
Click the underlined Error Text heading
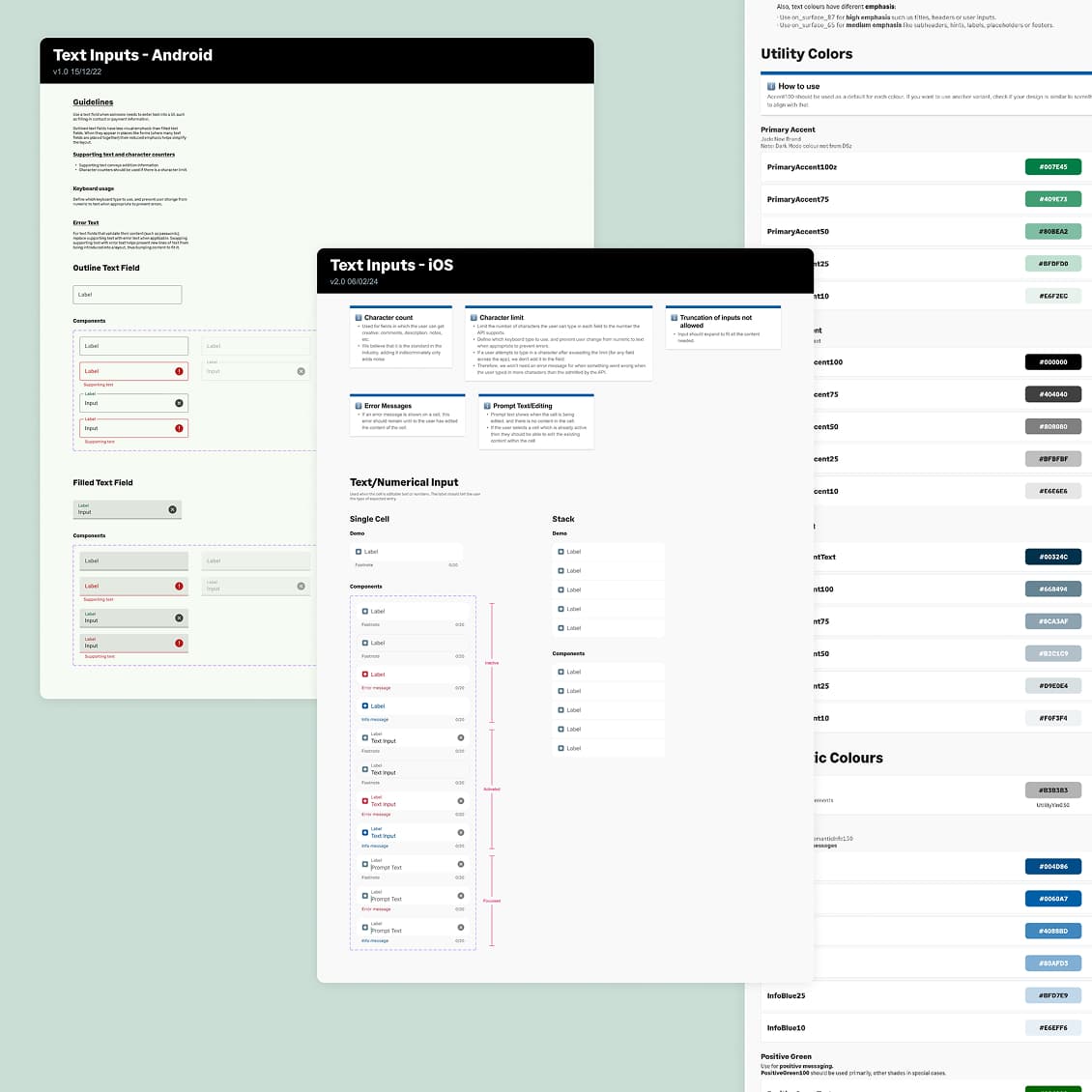(86, 222)
